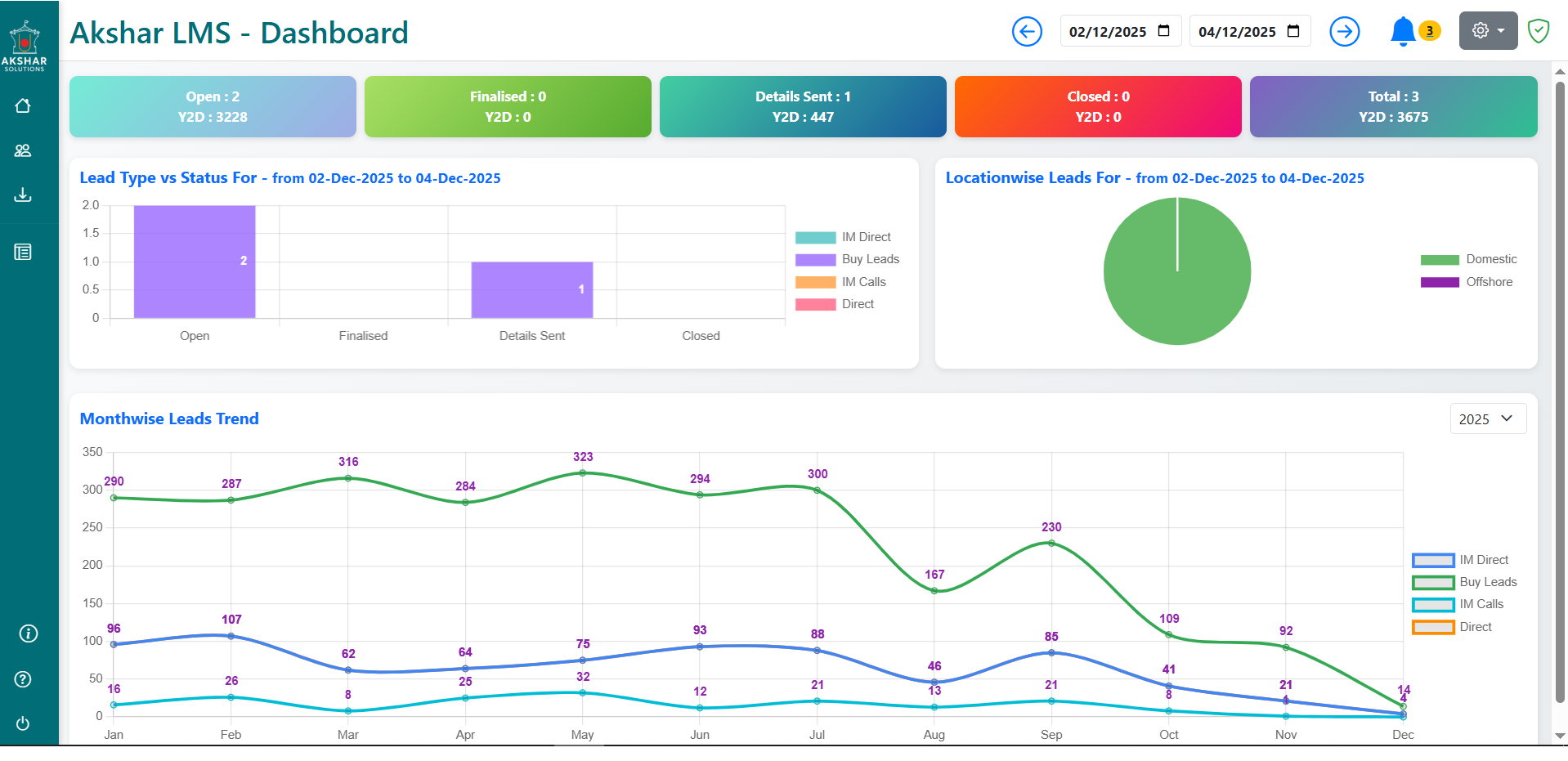Image resolution: width=1568 pixels, height=761 pixels.
Task: Click the Home icon in sidebar
Action: pos(23,105)
